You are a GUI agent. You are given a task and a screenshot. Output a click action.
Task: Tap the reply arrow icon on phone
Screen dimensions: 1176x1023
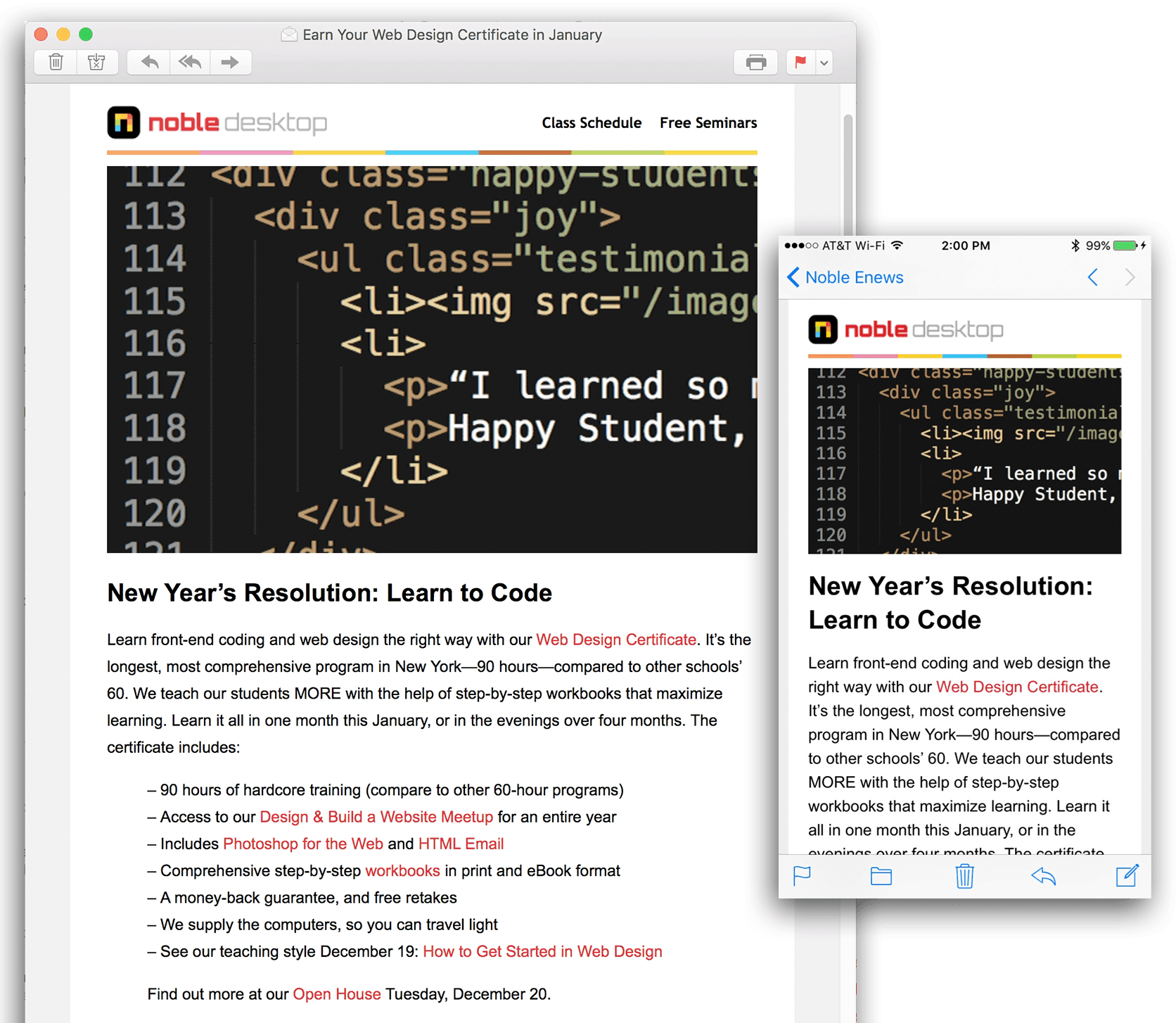[1044, 876]
